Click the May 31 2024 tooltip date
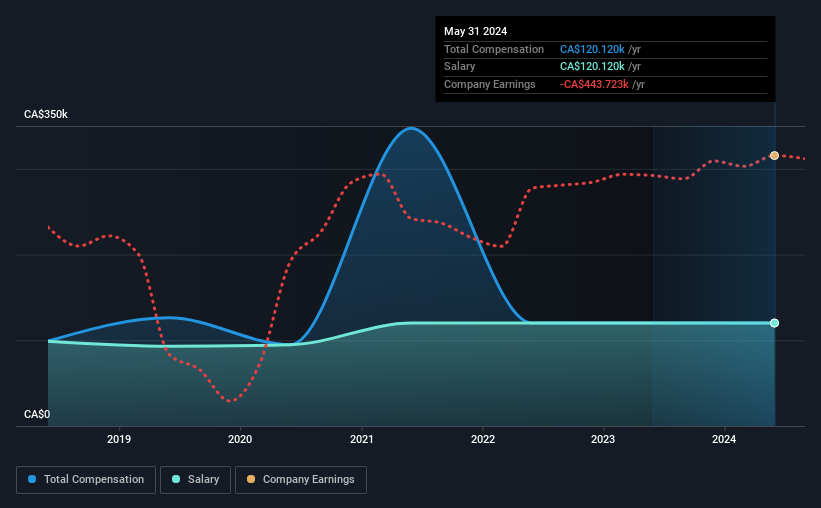Viewport: 821px width, 508px height. coord(475,31)
